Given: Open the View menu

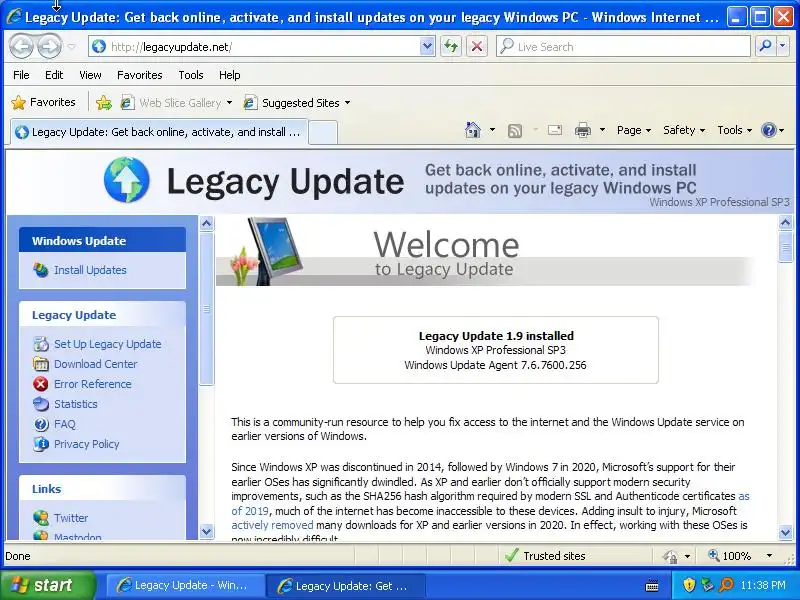Looking at the screenshot, I should [x=90, y=75].
